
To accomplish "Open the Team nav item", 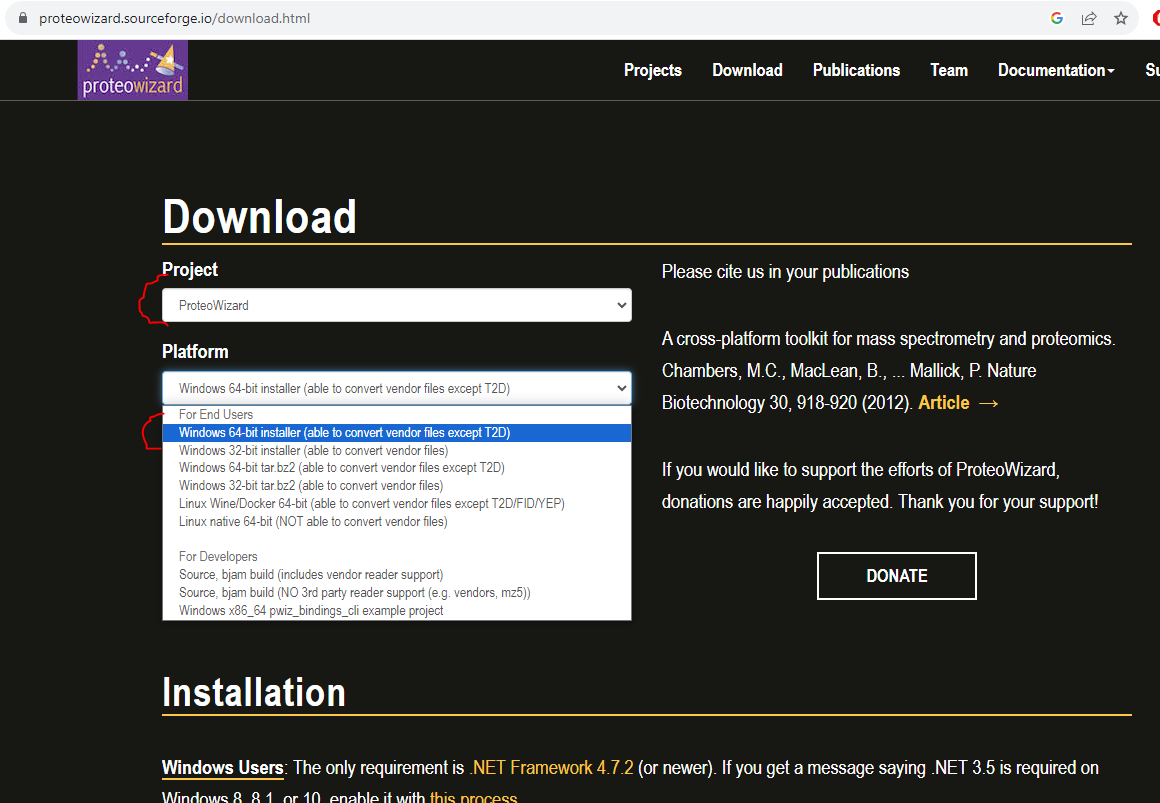I will point(949,70).
